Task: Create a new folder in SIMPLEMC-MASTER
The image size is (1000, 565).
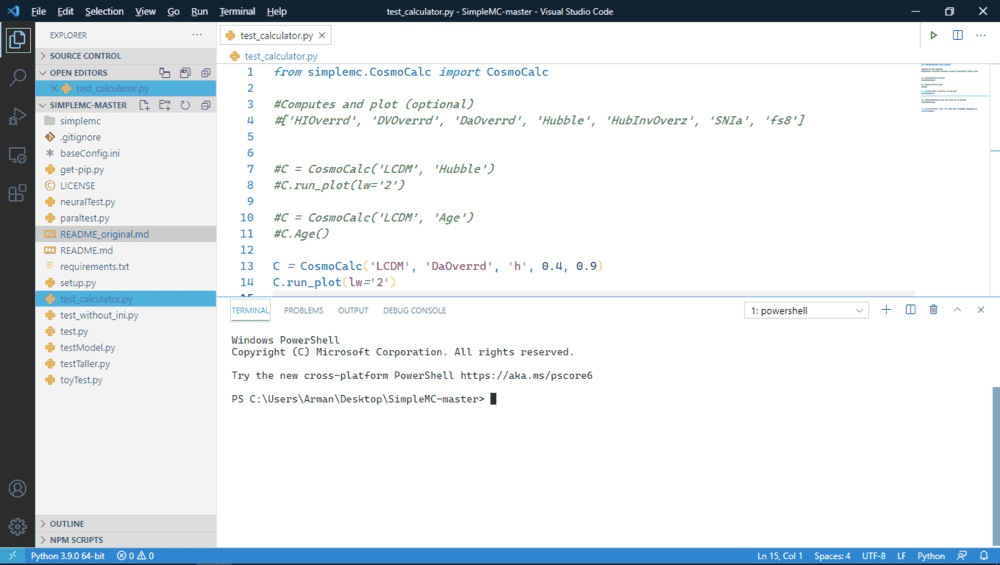Action: click(165, 105)
